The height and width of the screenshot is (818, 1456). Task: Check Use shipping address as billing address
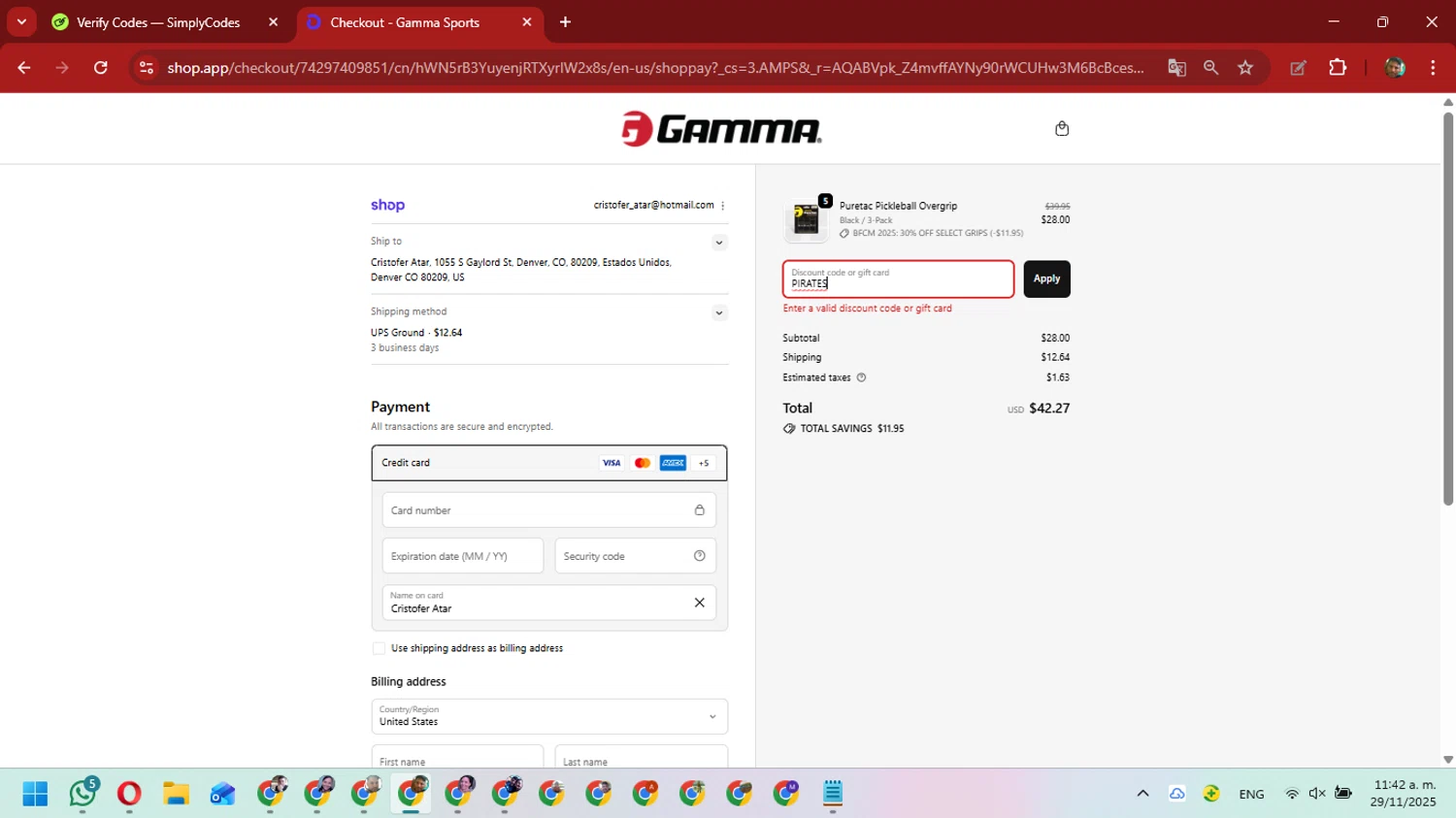pos(379,648)
